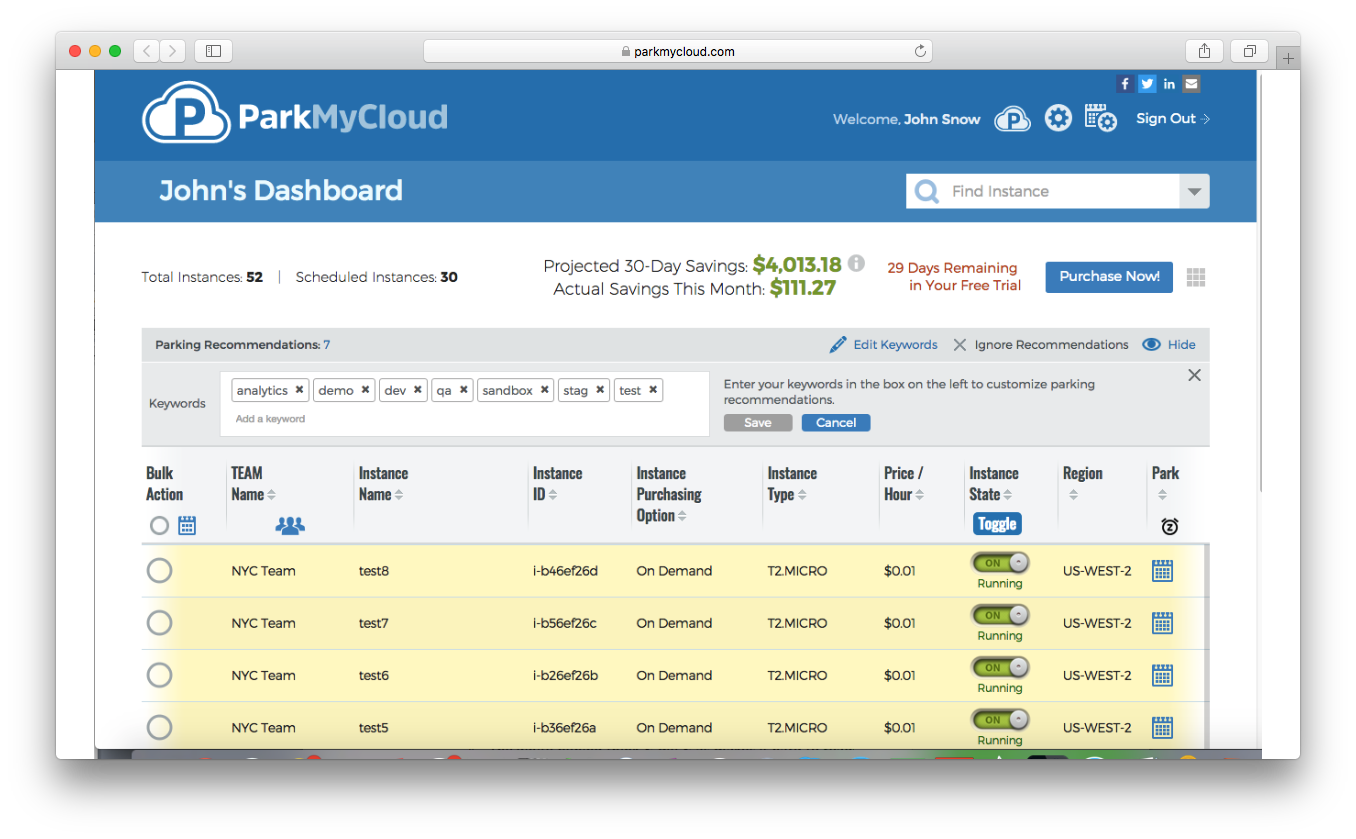Click the bulk action calendar icon
Image resolution: width=1356 pixels, height=839 pixels.
(187, 525)
